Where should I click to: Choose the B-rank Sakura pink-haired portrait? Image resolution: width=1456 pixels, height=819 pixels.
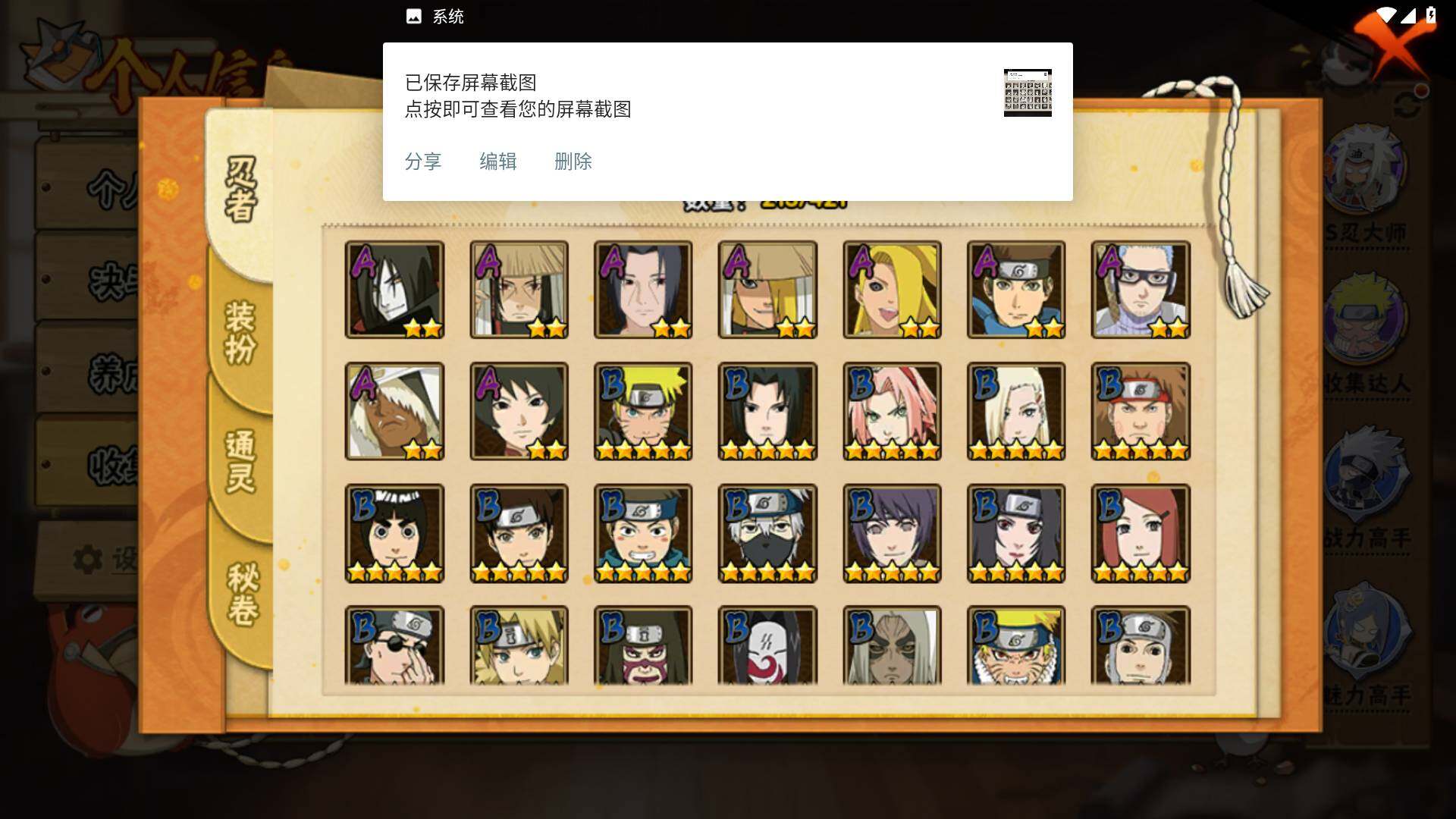(x=892, y=412)
